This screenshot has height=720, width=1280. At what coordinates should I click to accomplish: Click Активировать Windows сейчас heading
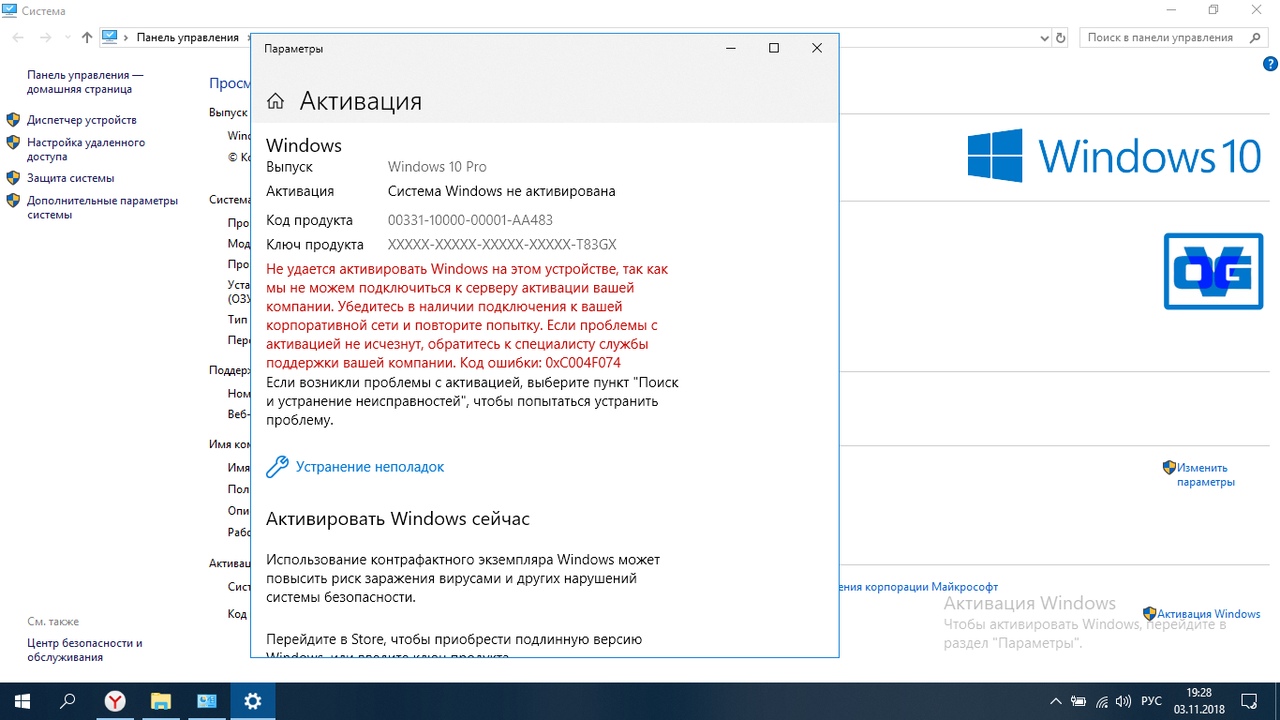[398, 519]
